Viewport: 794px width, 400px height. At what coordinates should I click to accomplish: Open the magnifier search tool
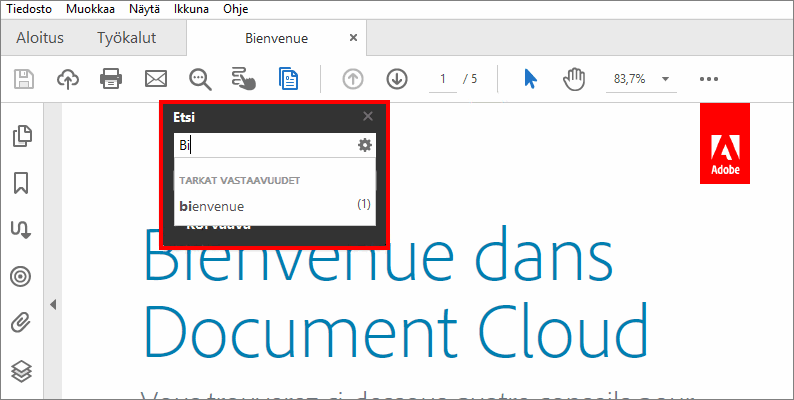(200, 79)
